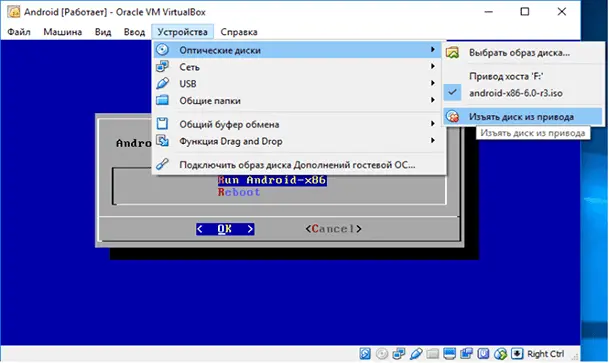Open the Вид menu
Screen dimensions: 610x363
(x=103, y=32)
